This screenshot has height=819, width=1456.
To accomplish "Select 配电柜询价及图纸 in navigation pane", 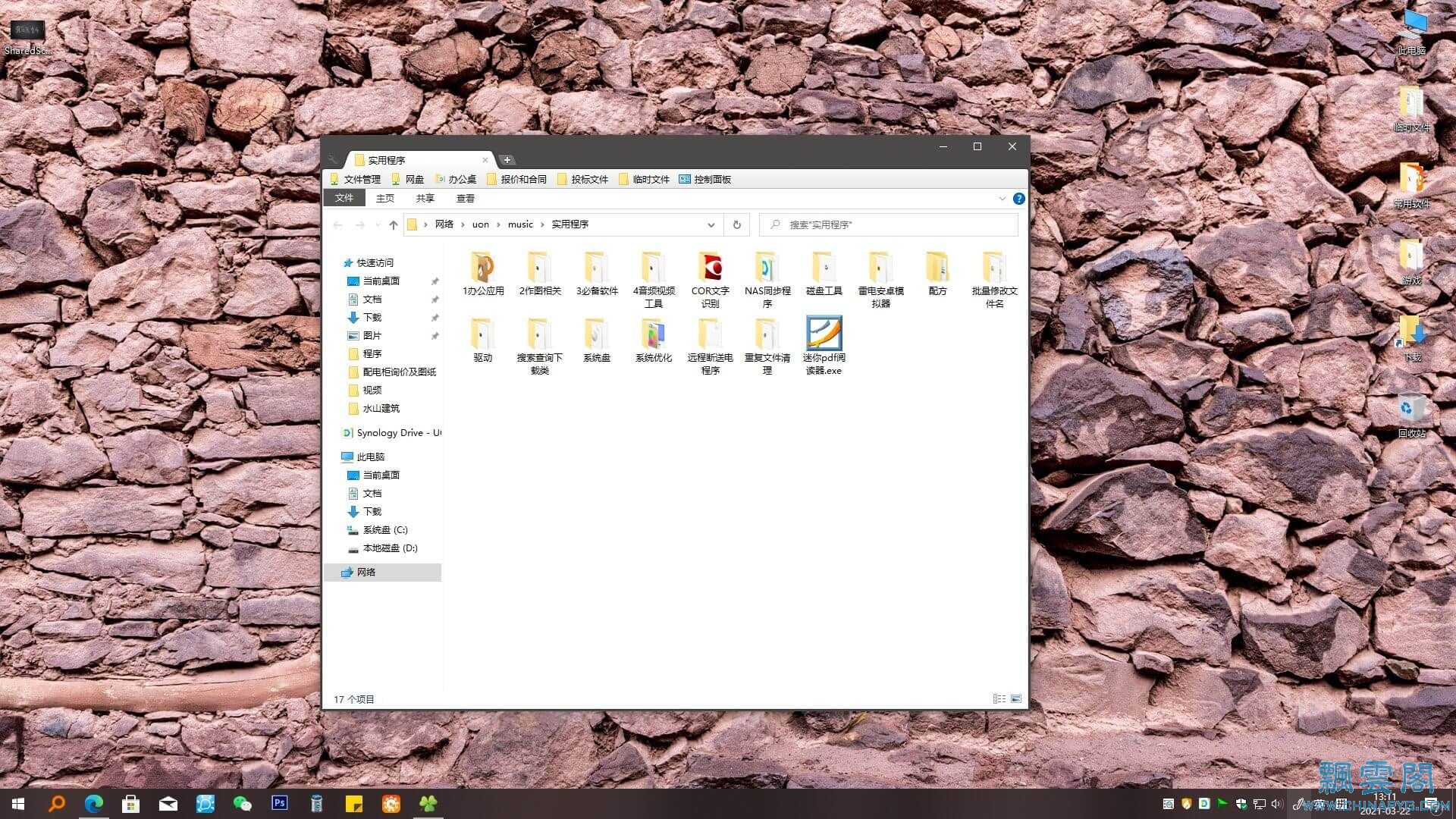I will (x=392, y=372).
